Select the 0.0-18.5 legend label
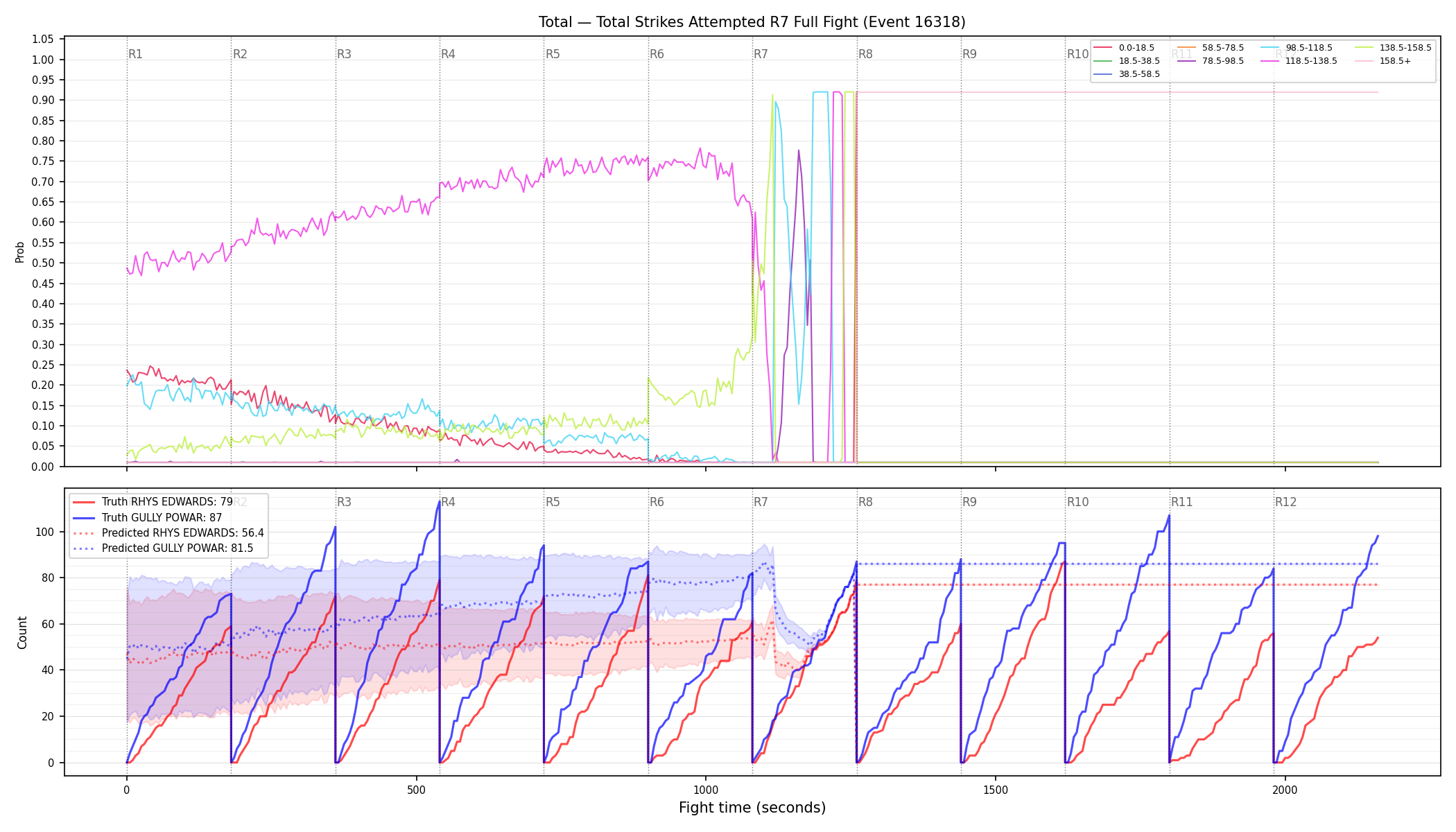1456x832 pixels. click(x=1136, y=48)
